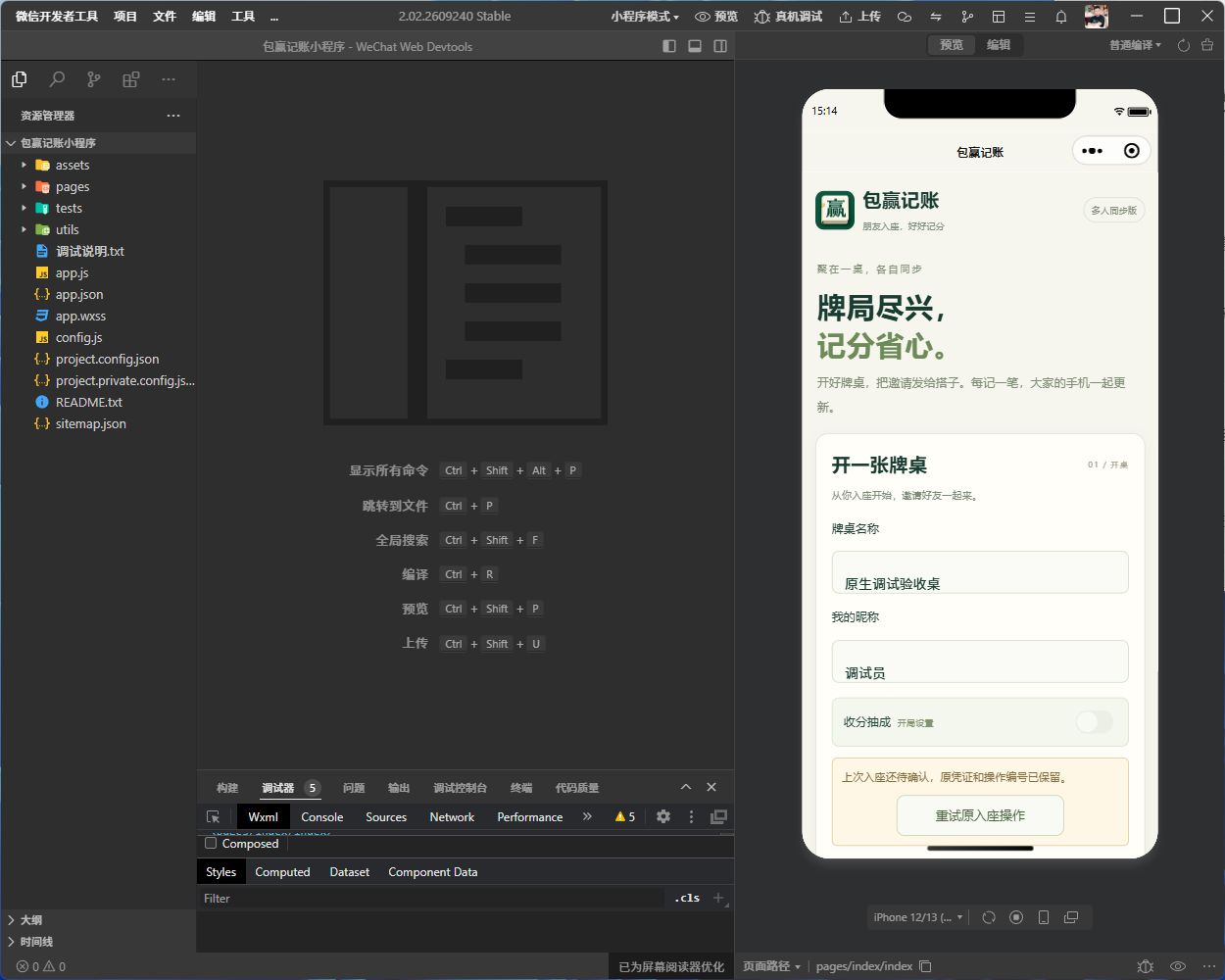Open the notification bell

[x=1061, y=17]
